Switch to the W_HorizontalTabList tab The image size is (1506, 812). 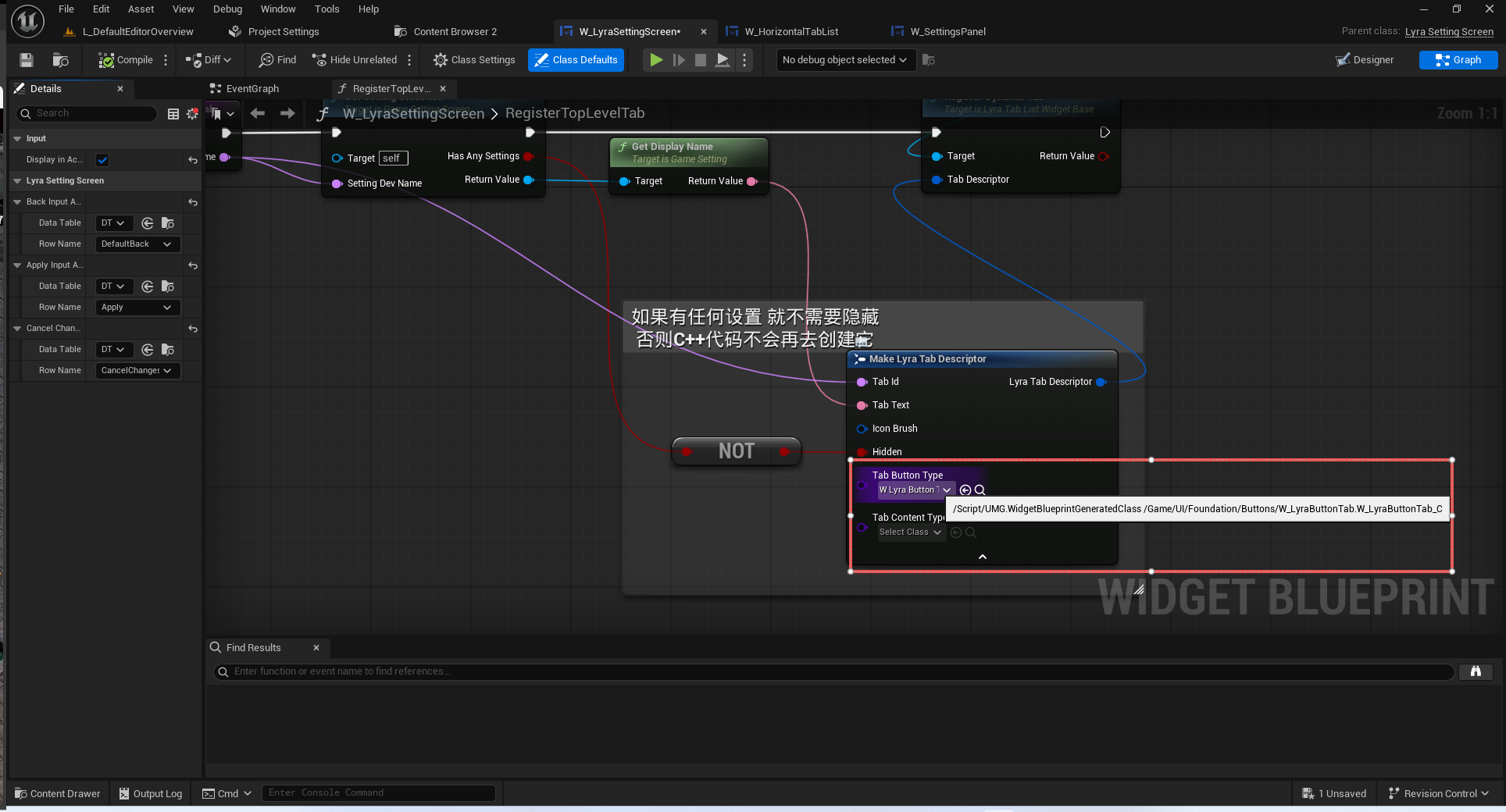(790, 32)
